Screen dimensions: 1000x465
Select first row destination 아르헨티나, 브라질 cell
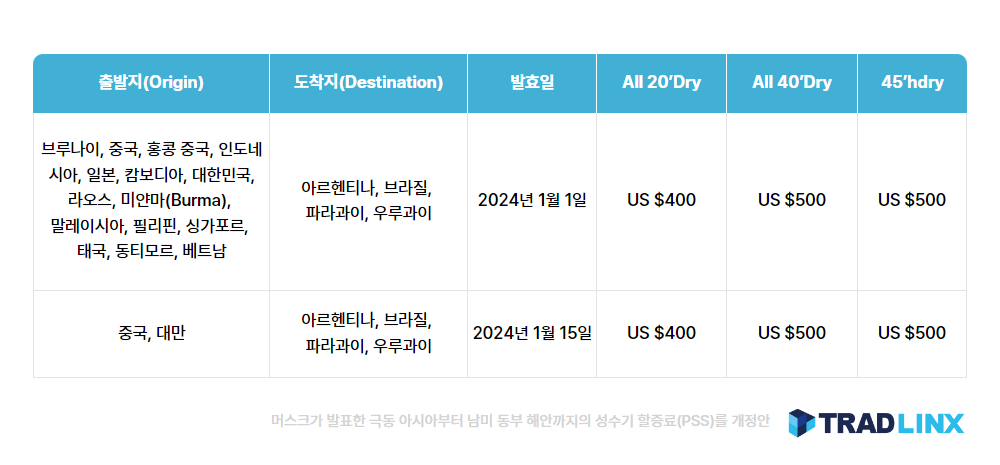tap(369, 201)
